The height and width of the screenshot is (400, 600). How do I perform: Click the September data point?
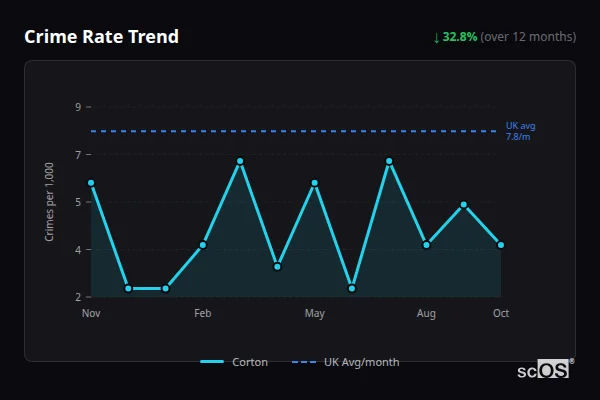point(464,205)
